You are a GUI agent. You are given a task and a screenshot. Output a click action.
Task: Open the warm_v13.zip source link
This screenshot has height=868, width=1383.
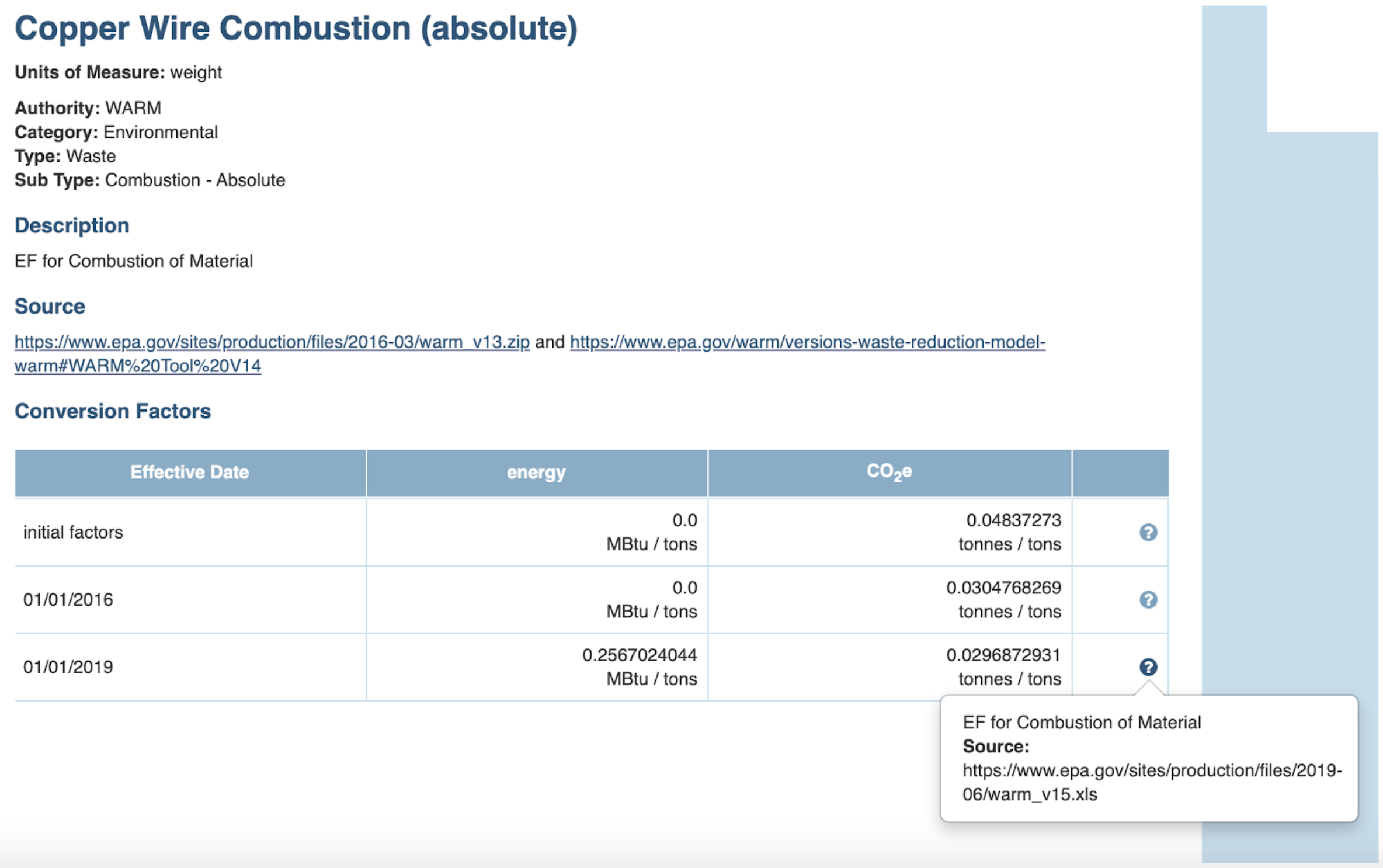272,342
